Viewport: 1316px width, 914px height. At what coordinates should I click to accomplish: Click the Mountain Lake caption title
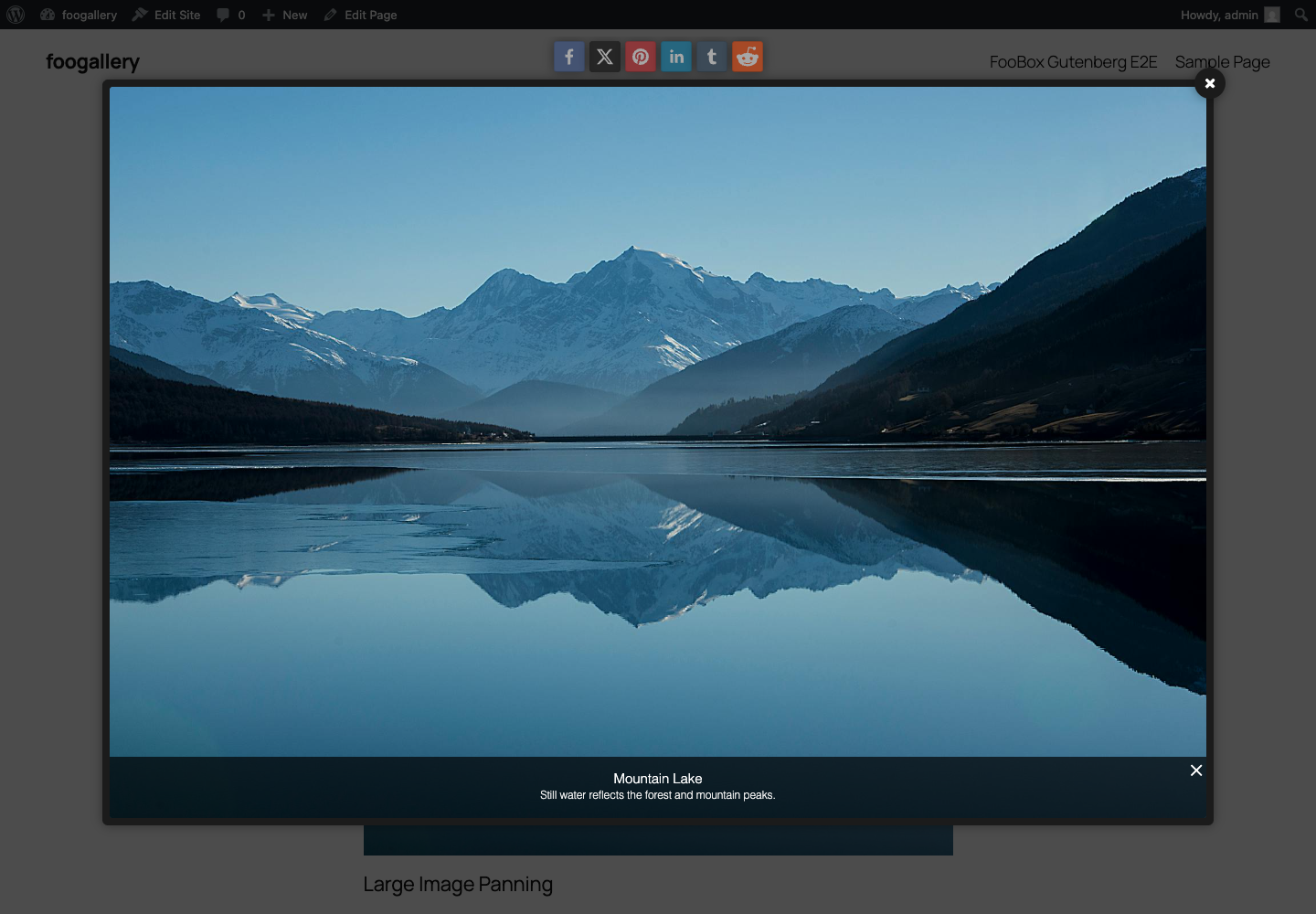658,779
